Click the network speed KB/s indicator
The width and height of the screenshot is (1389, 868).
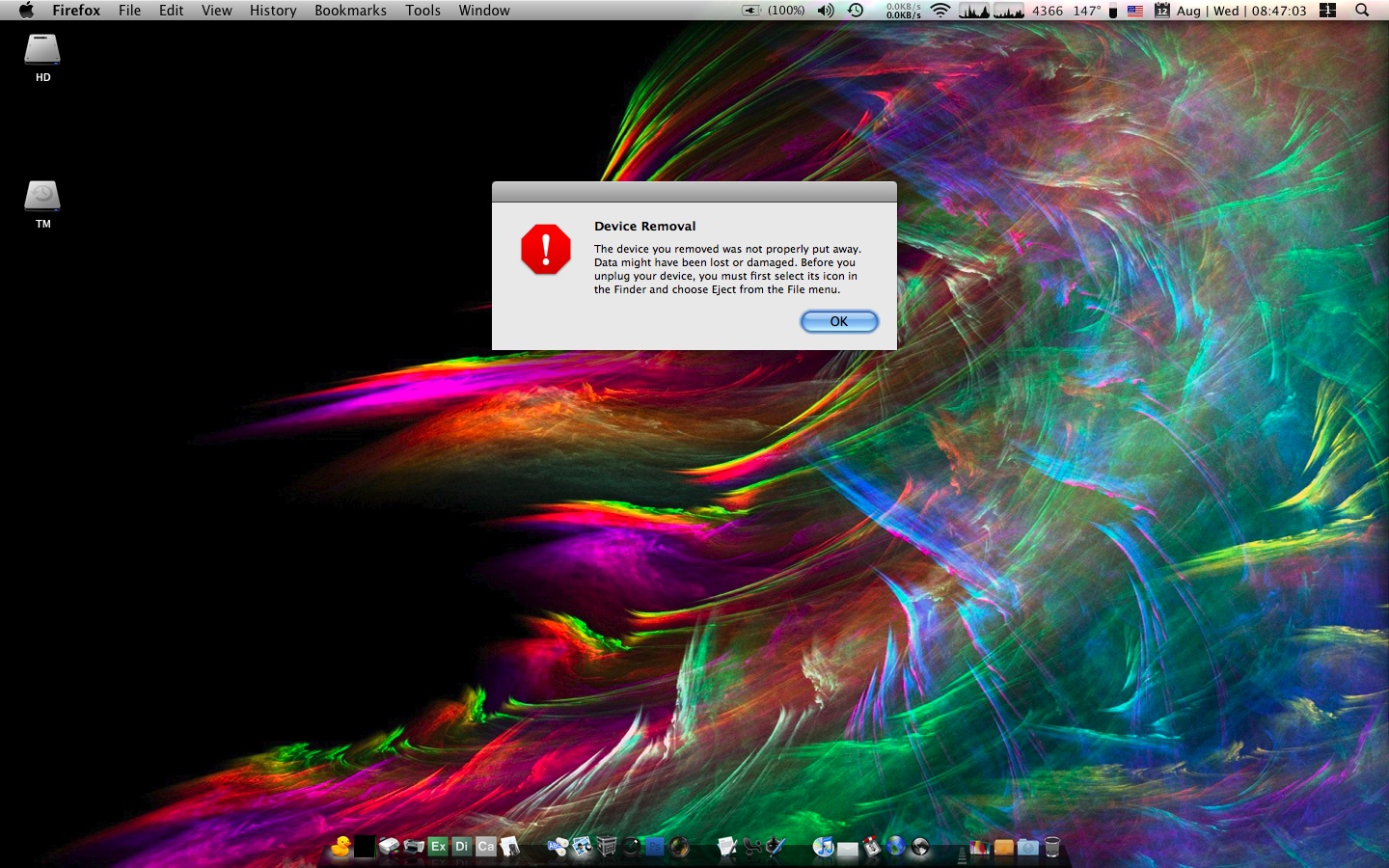click(904, 11)
